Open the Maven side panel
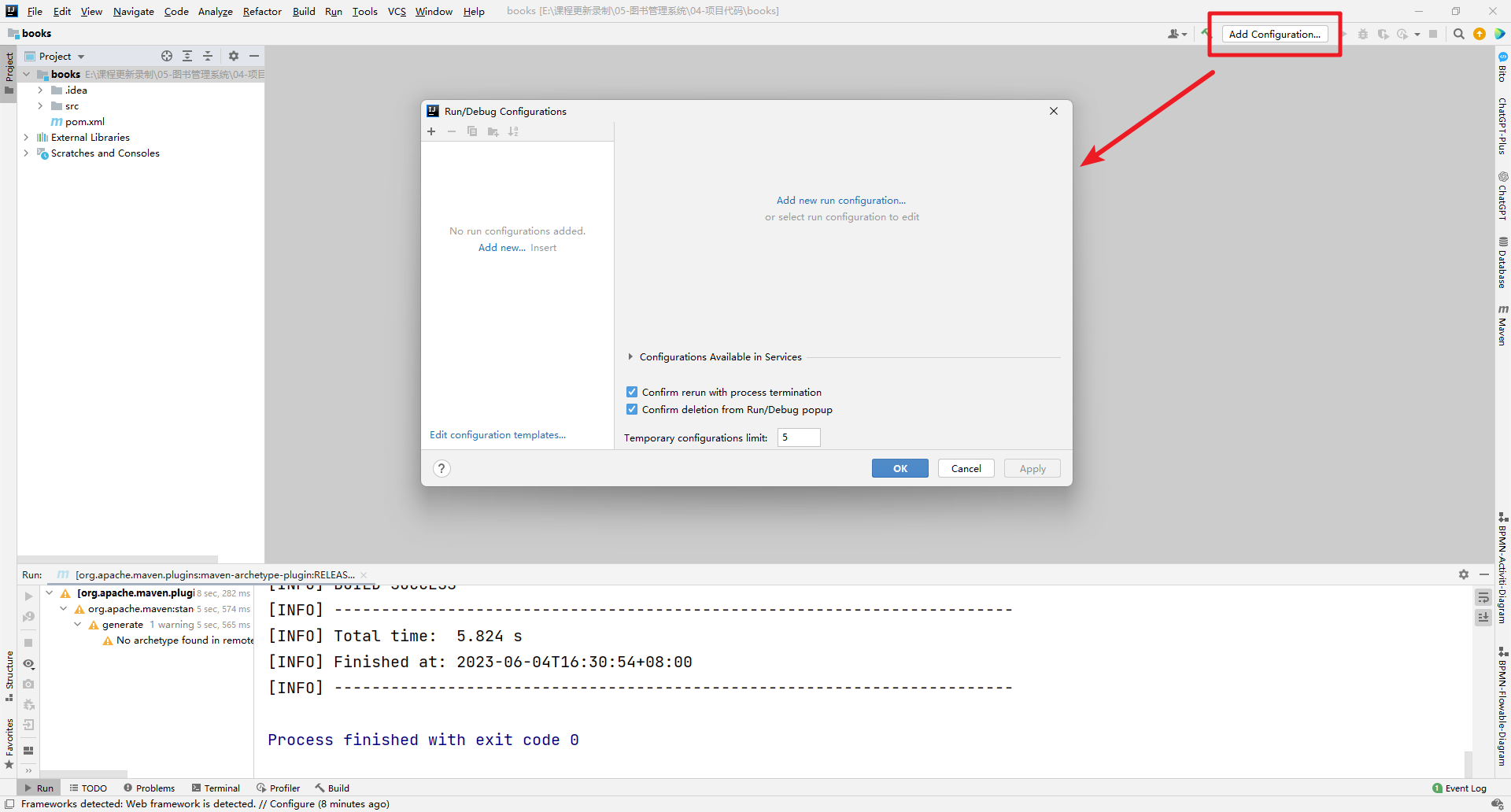This screenshot has width=1511, height=812. (1502, 325)
